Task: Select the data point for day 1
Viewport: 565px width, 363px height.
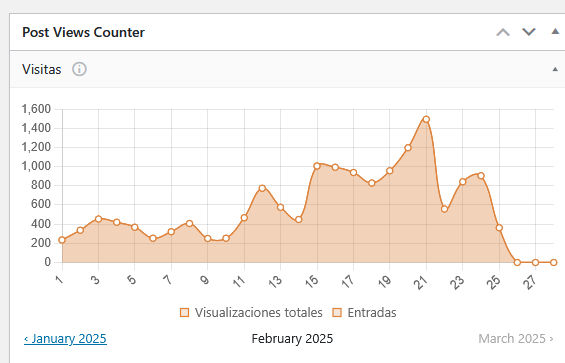Action: click(62, 240)
